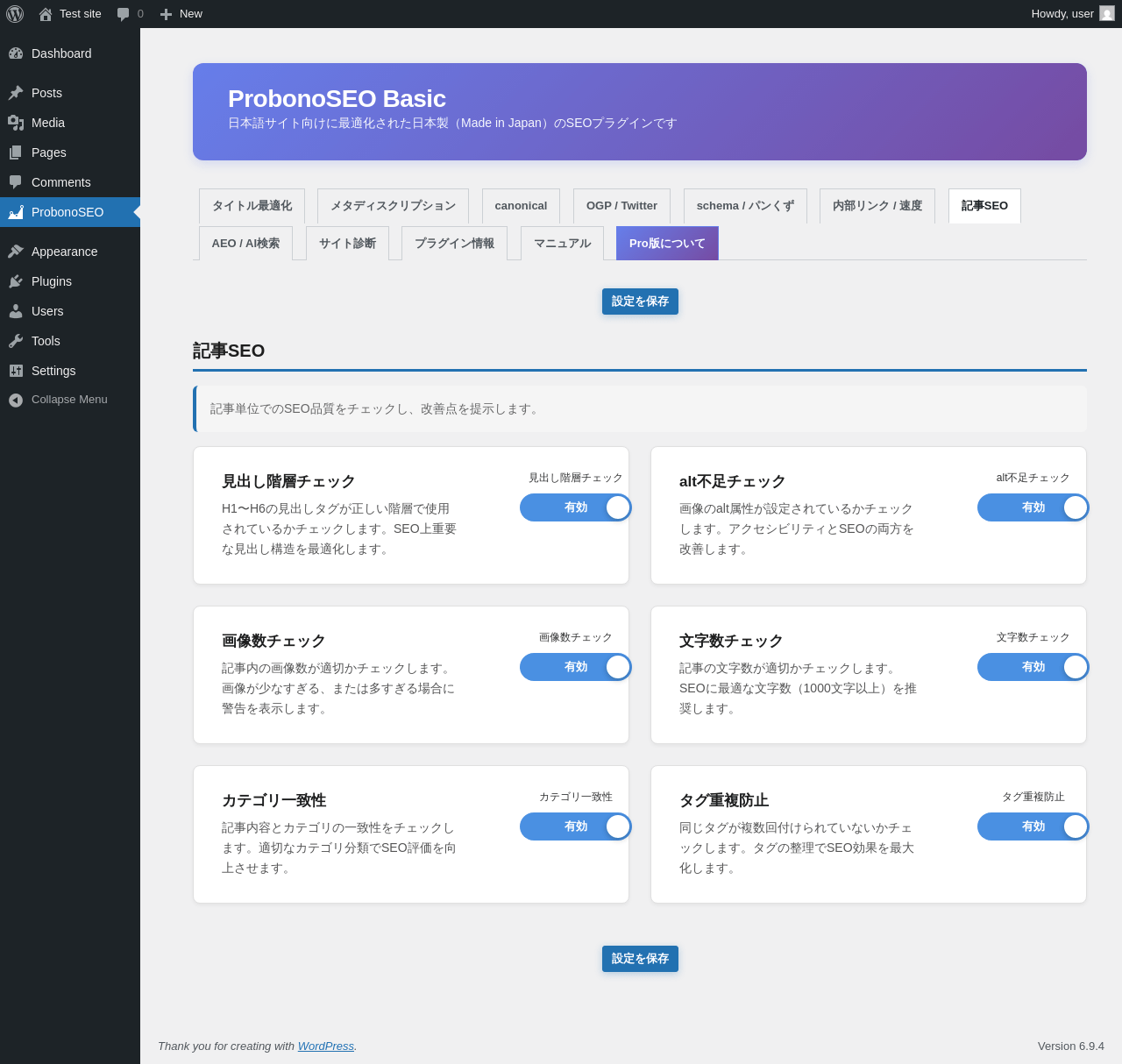Click the Settings sliders icon
The height and width of the screenshot is (1064, 1122).
pyautogui.click(x=16, y=371)
